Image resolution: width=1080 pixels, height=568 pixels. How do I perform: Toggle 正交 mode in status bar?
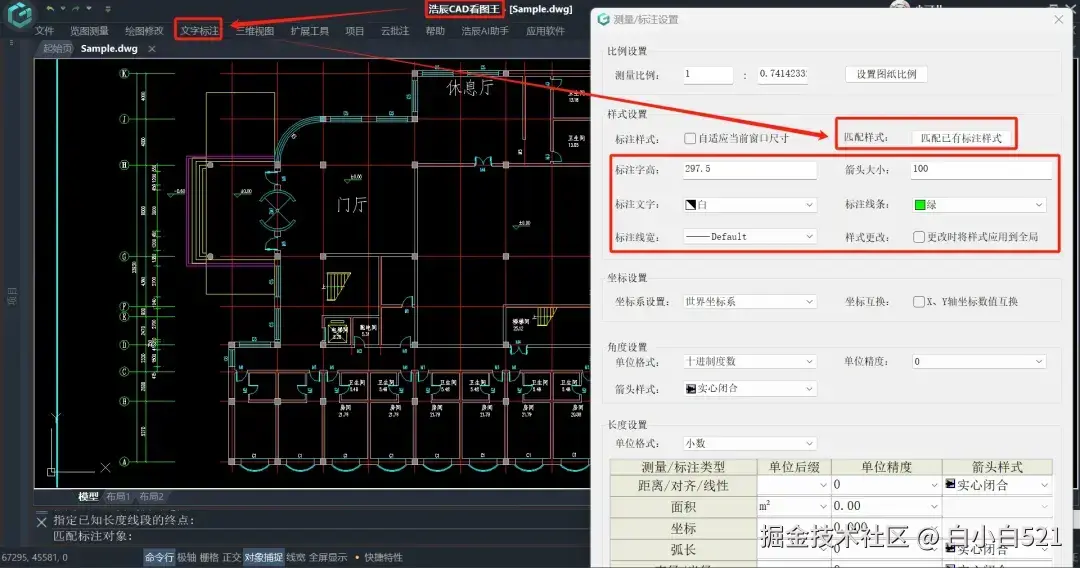pyautogui.click(x=231, y=557)
